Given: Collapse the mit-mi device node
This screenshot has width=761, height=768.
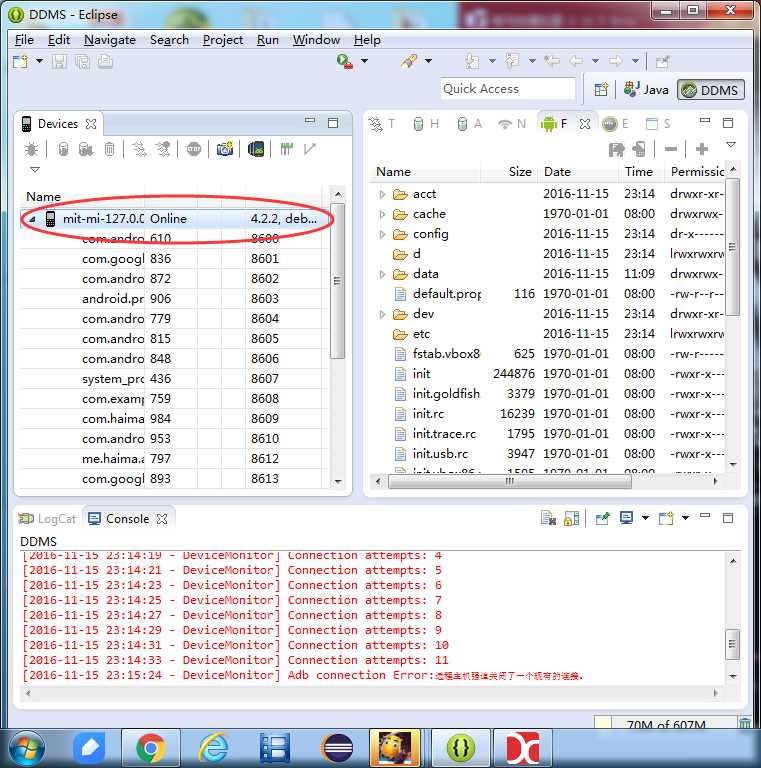Looking at the screenshot, I should 32,219.
